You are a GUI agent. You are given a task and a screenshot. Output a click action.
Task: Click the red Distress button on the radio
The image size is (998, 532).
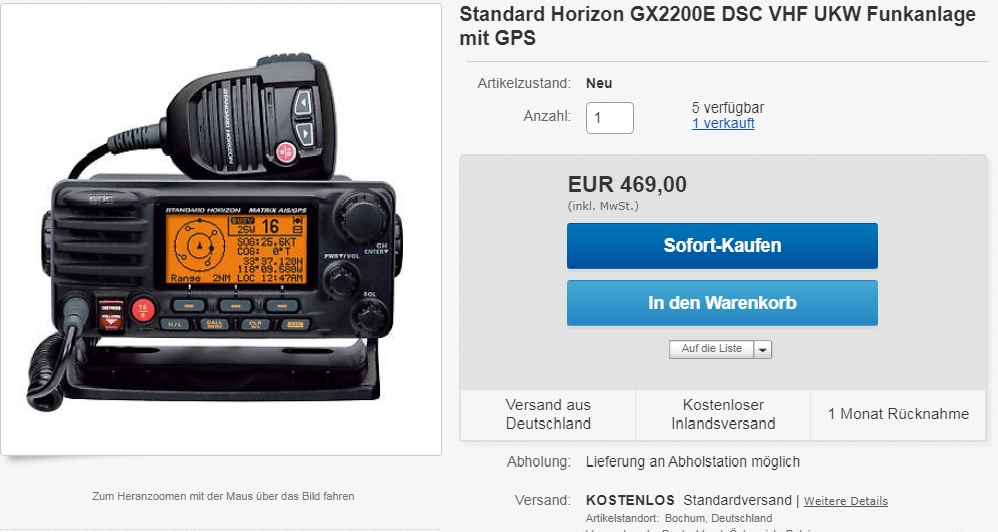click(111, 314)
